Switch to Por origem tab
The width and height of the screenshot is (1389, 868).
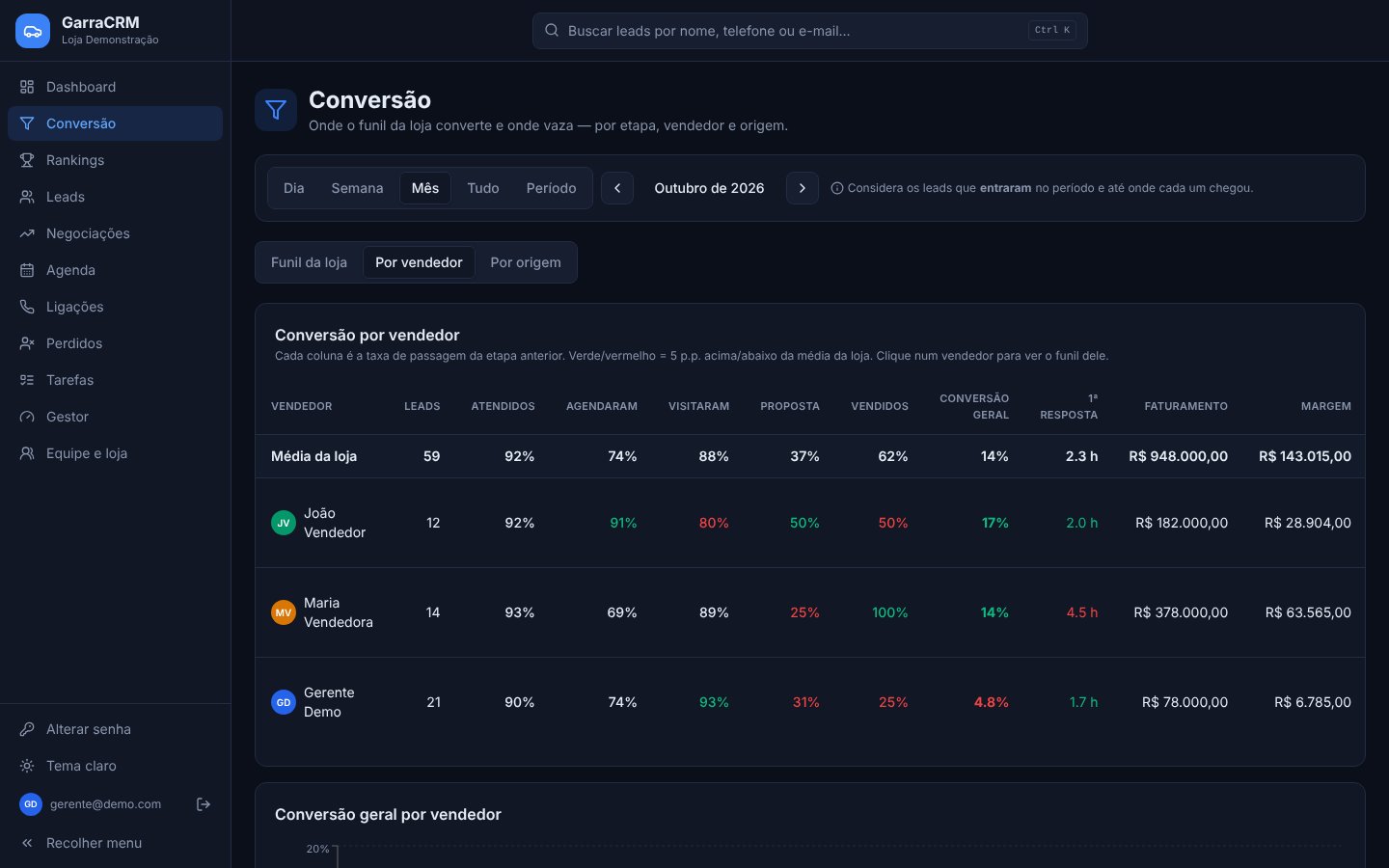point(526,262)
